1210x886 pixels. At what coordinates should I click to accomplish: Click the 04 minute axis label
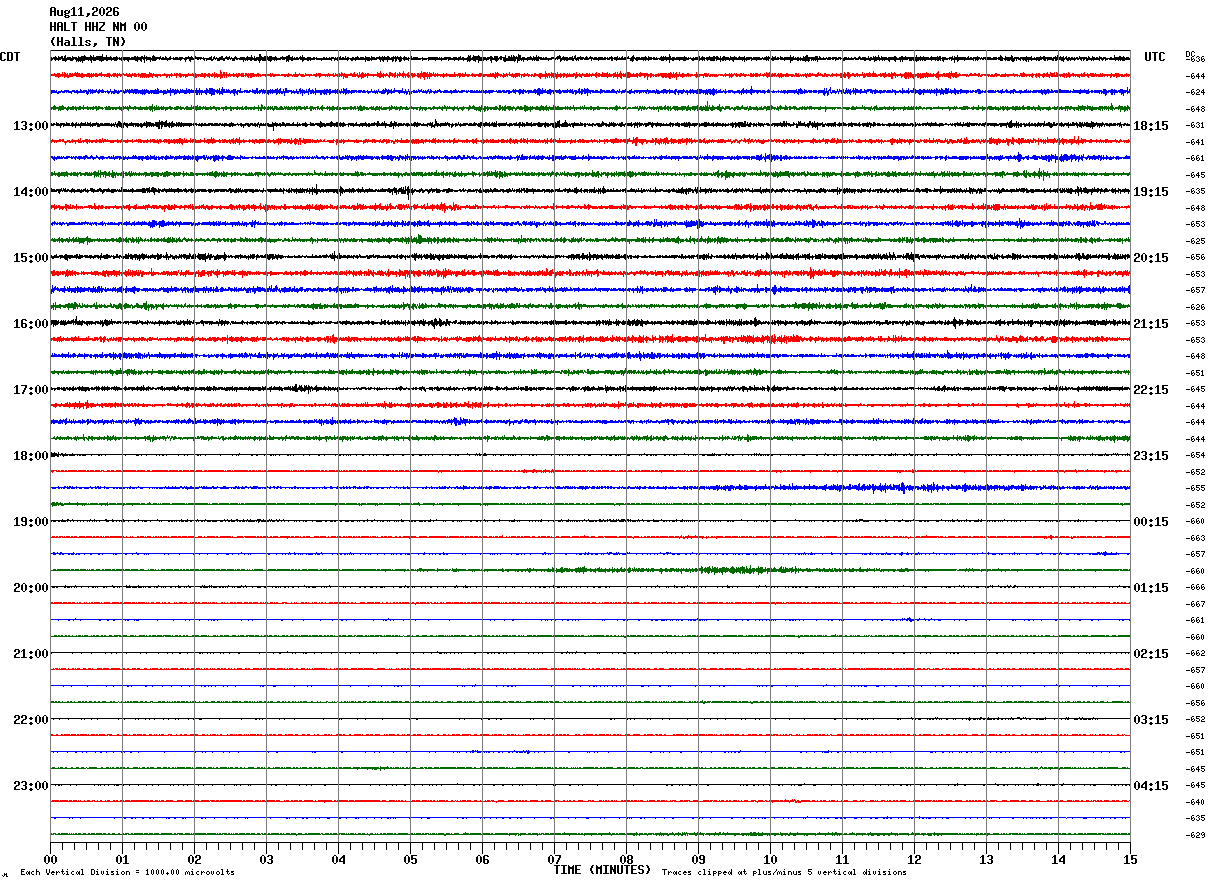[x=338, y=859]
